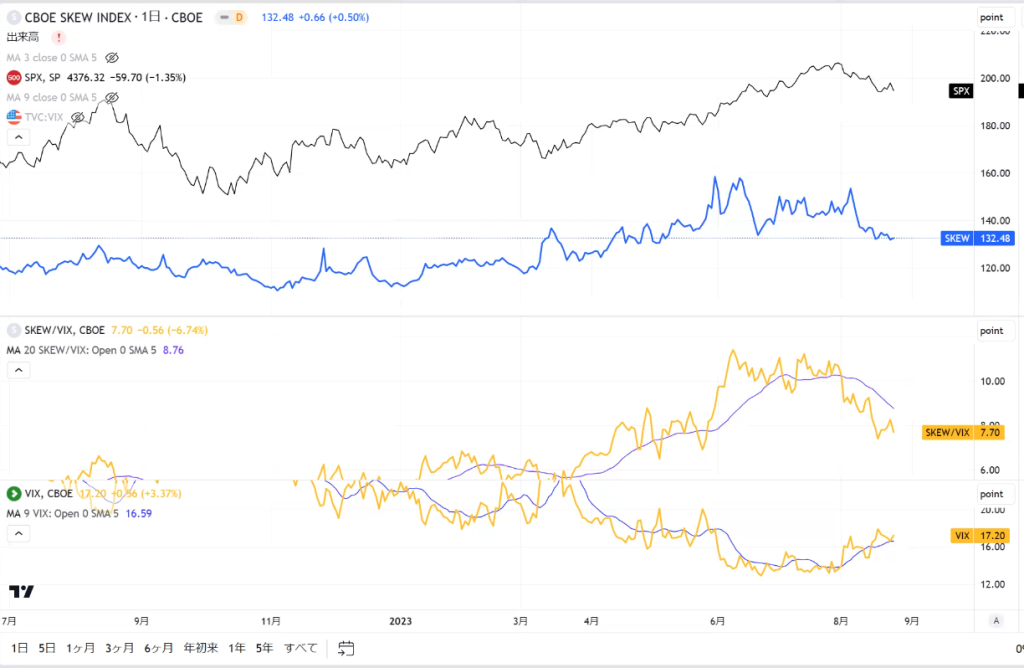
Task: Click the red volume warning icon
Action: 58,37
